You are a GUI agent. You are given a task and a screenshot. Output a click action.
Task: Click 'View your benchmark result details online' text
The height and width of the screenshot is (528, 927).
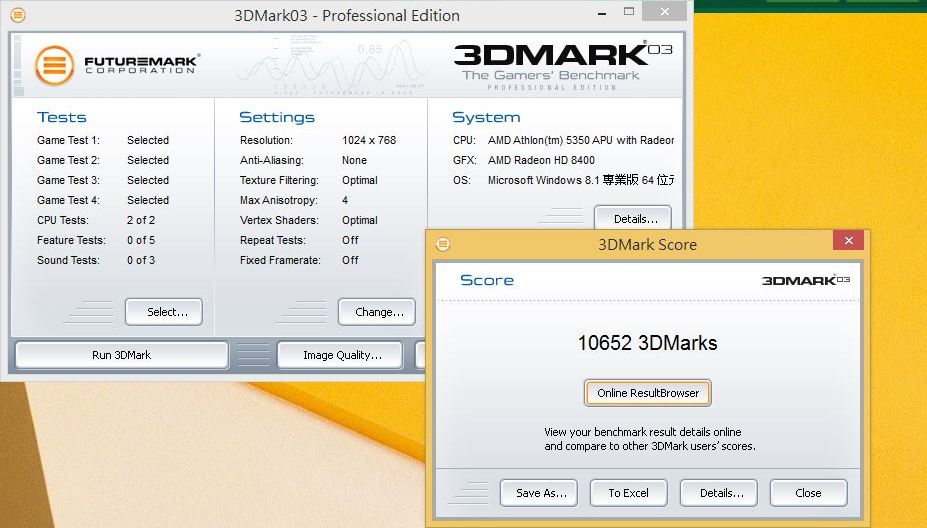click(x=643, y=432)
